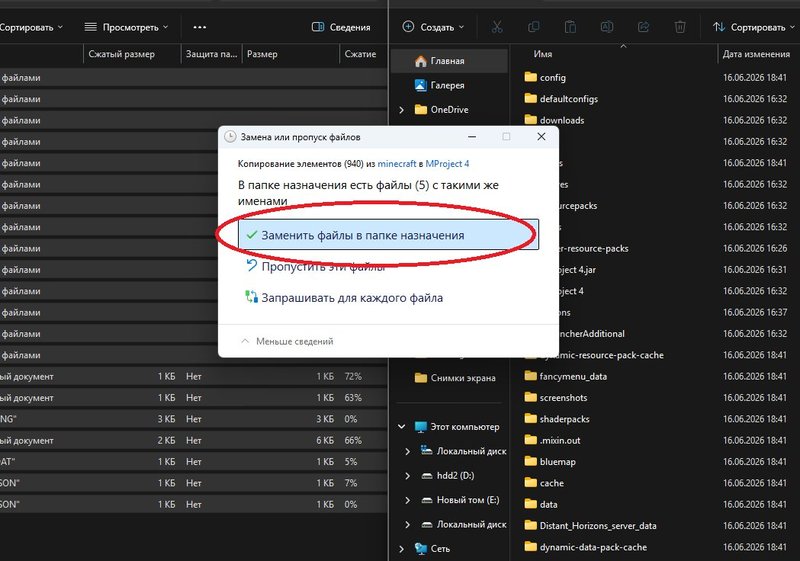Select hdd2 (D:) drive
Image resolution: width=800 pixels, height=561 pixels.
coord(448,476)
